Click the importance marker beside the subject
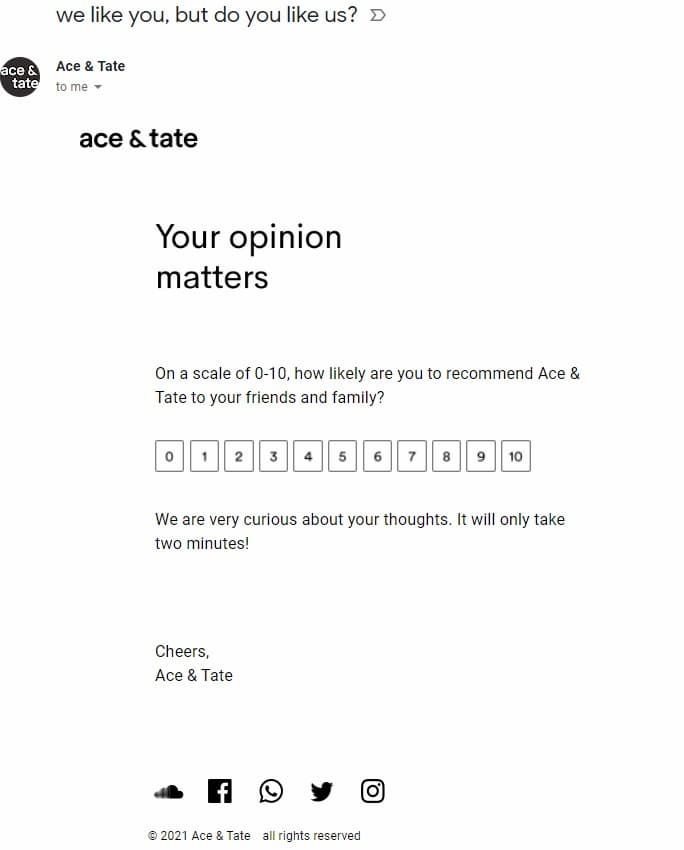The width and height of the screenshot is (684, 850). pos(377,15)
